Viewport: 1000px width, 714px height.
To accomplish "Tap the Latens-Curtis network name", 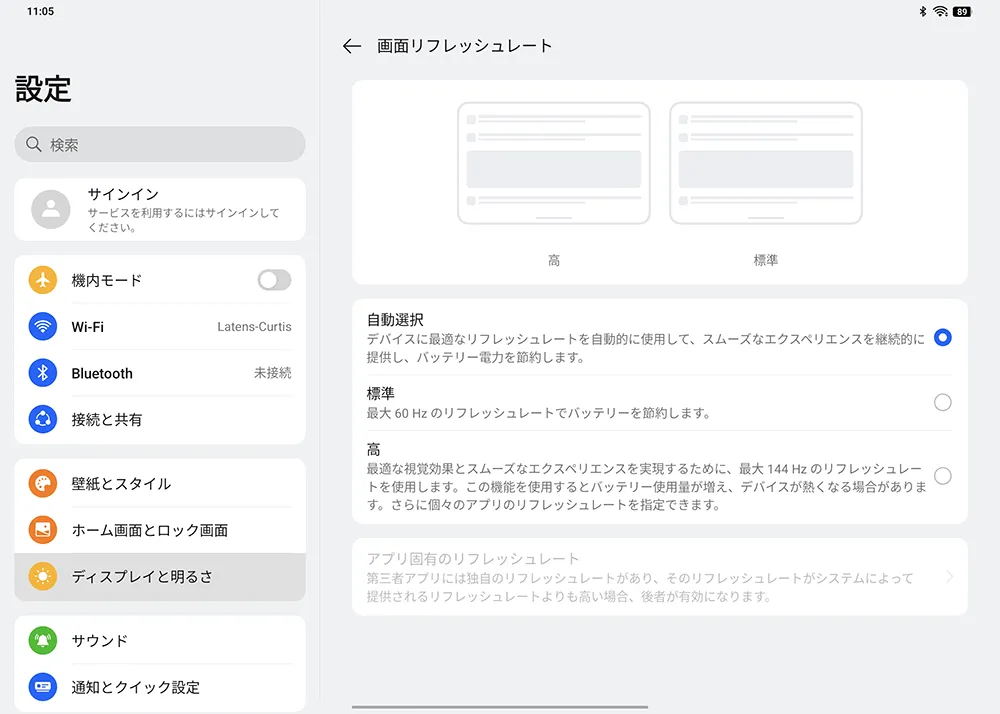I will [254, 326].
